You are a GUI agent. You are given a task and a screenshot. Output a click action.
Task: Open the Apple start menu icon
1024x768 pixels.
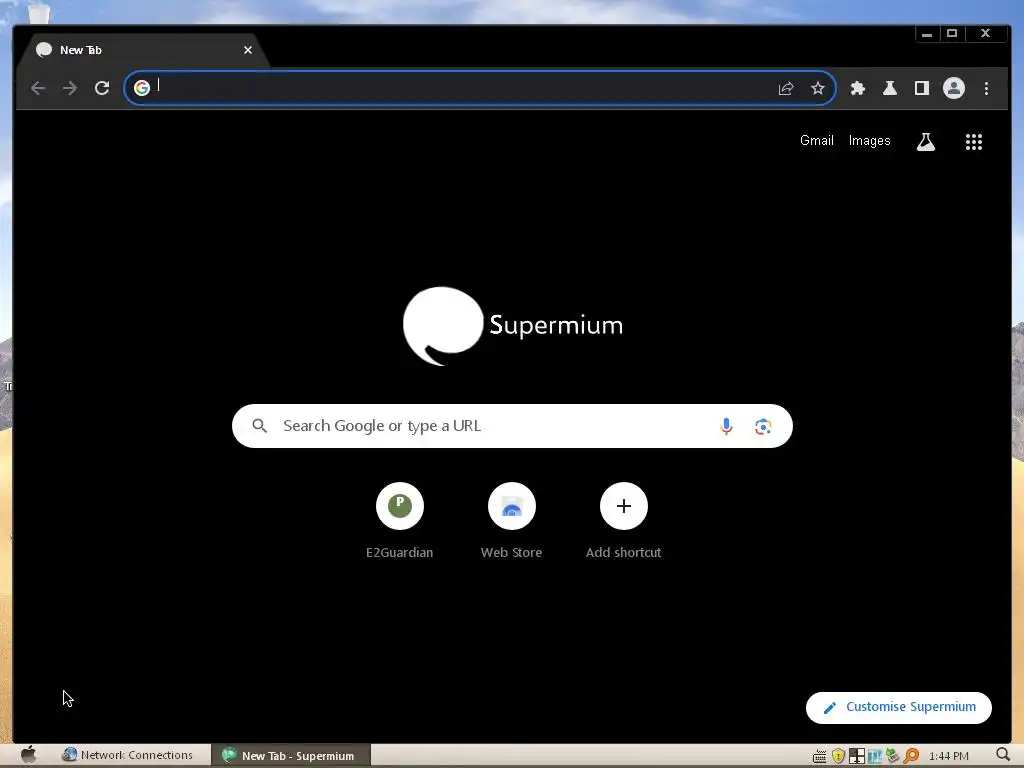tap(29, 755)
